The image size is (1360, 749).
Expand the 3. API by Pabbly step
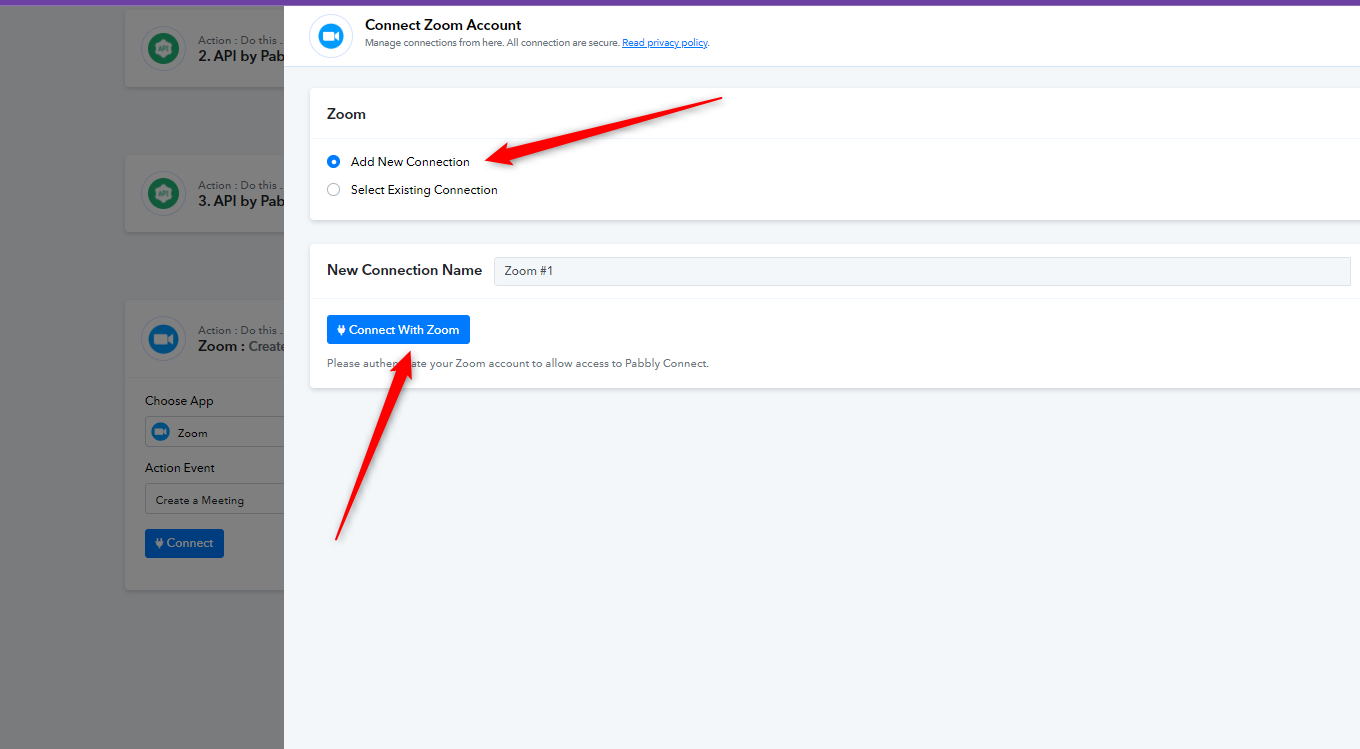[205, 193]
